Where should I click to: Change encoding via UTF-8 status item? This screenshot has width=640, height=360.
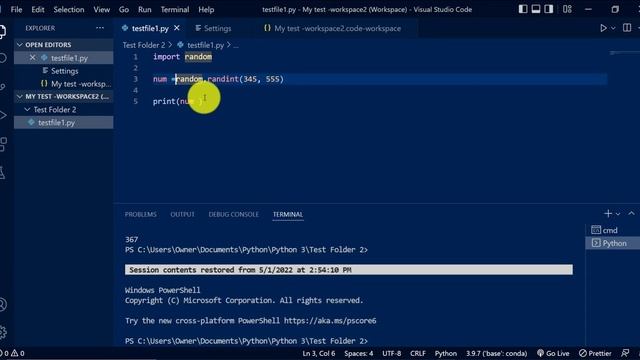click(391, 353)
